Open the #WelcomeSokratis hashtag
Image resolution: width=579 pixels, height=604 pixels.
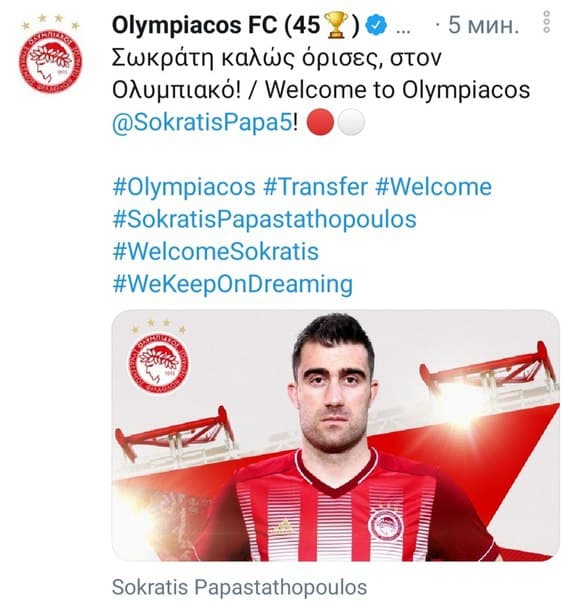(x=216, y=252)
